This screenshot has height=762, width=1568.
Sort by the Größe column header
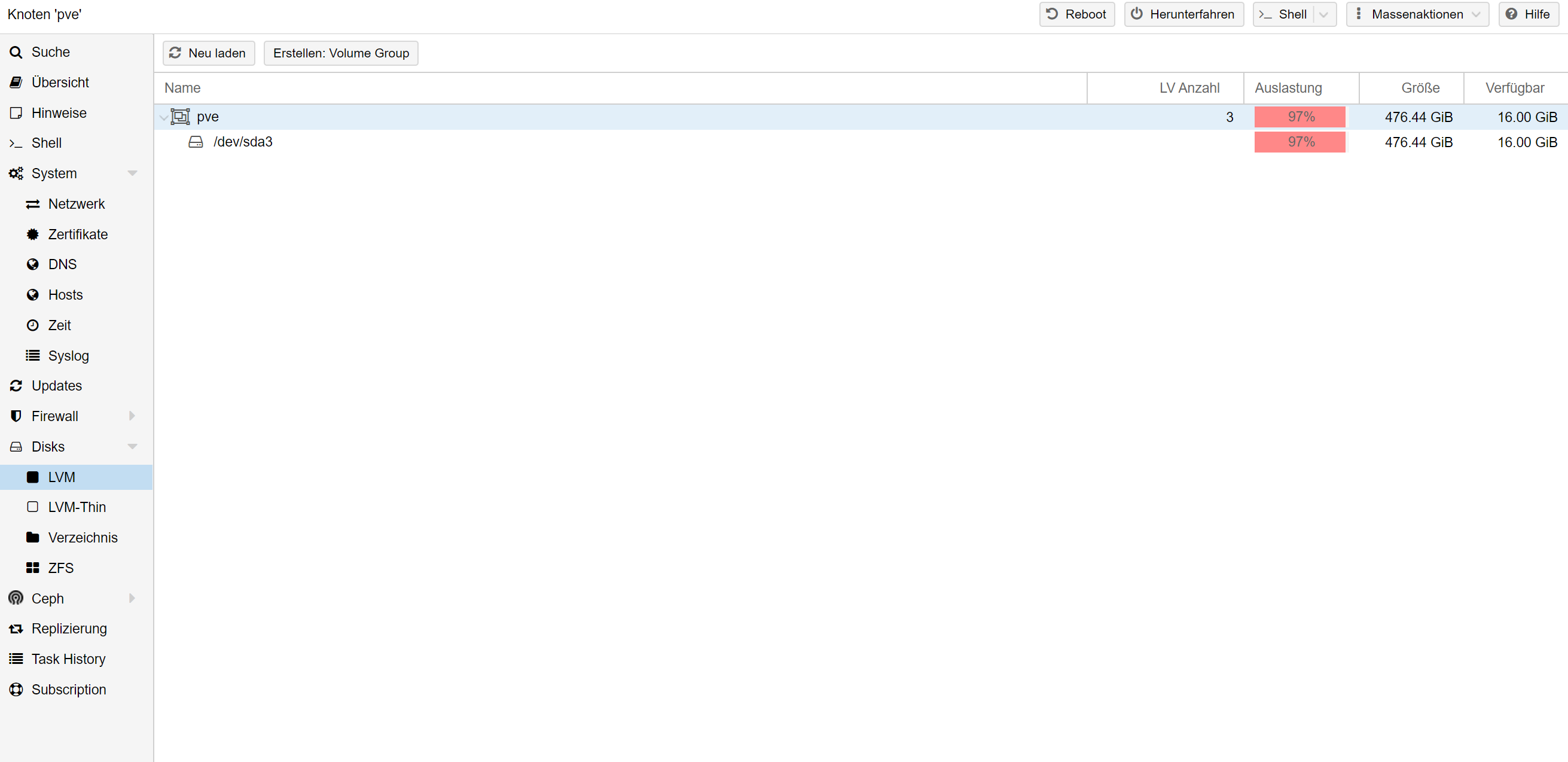pyautogui.click(x=1420, y=88)
